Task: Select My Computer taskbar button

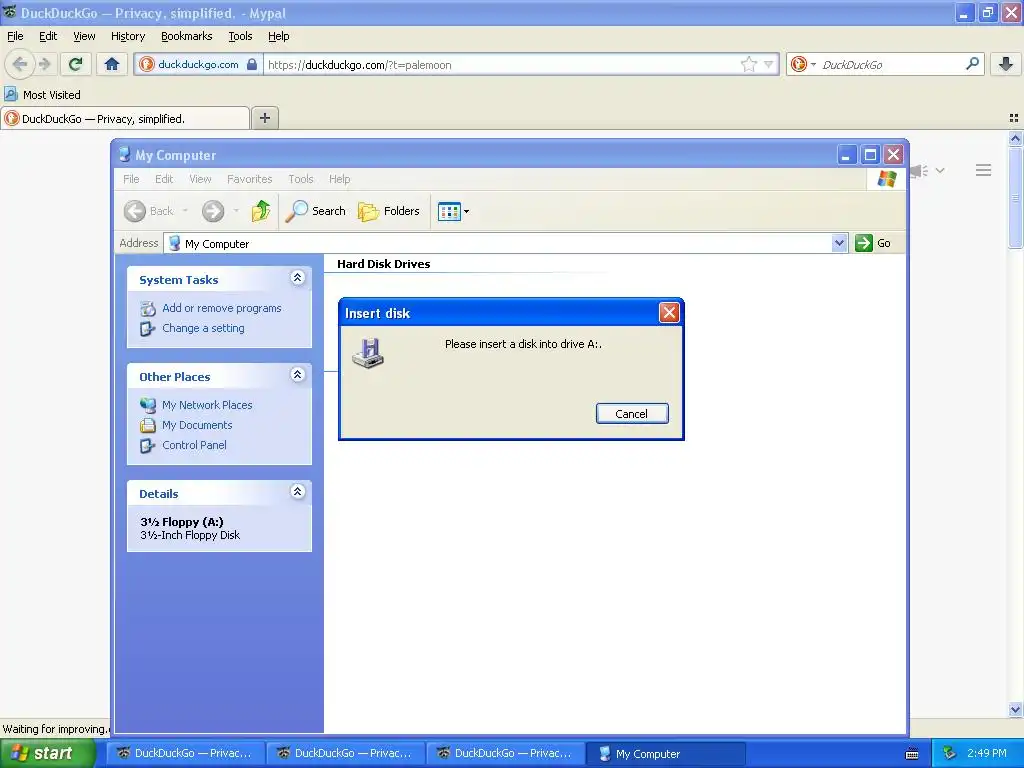Action: (x=665, y=753)
